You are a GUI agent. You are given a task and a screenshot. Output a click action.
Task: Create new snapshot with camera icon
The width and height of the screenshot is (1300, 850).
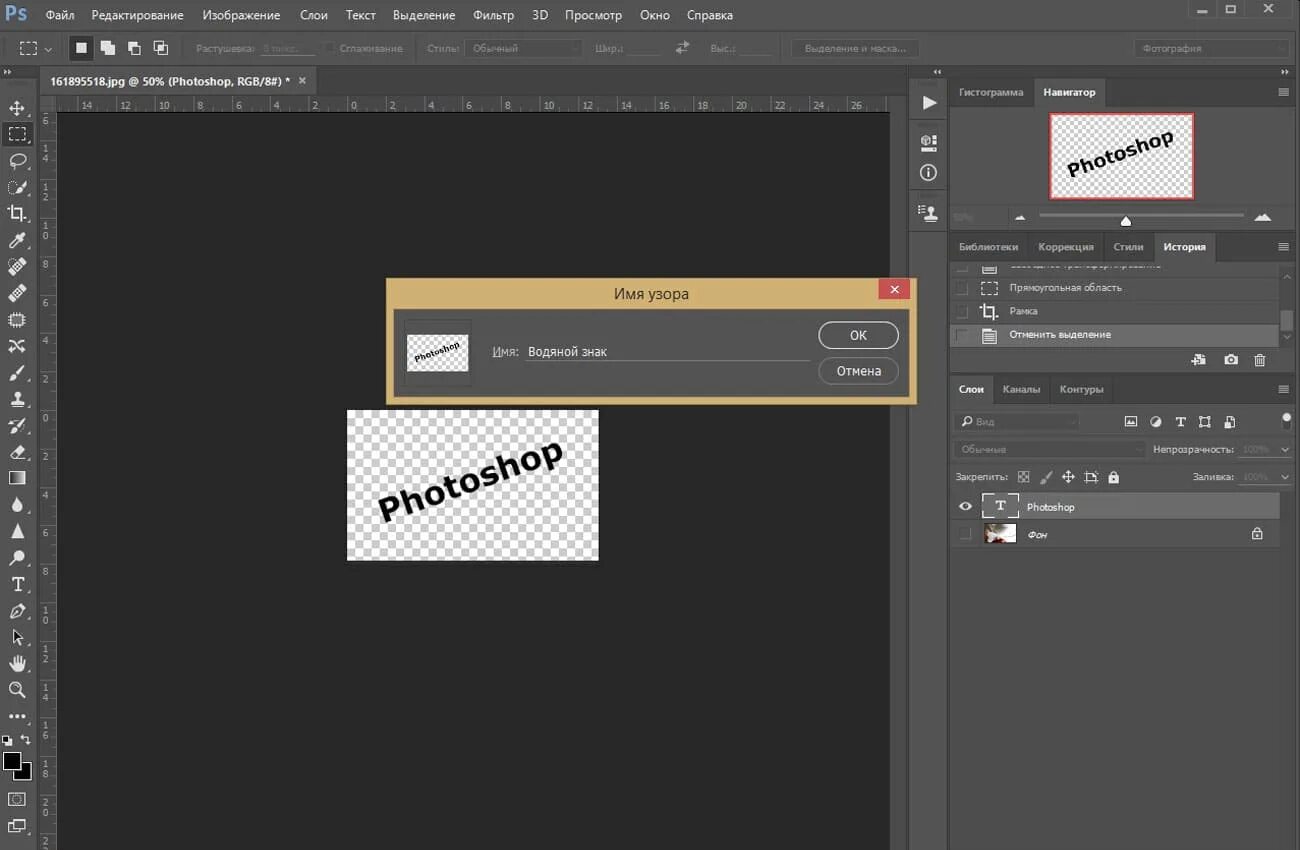point(1231,360)
